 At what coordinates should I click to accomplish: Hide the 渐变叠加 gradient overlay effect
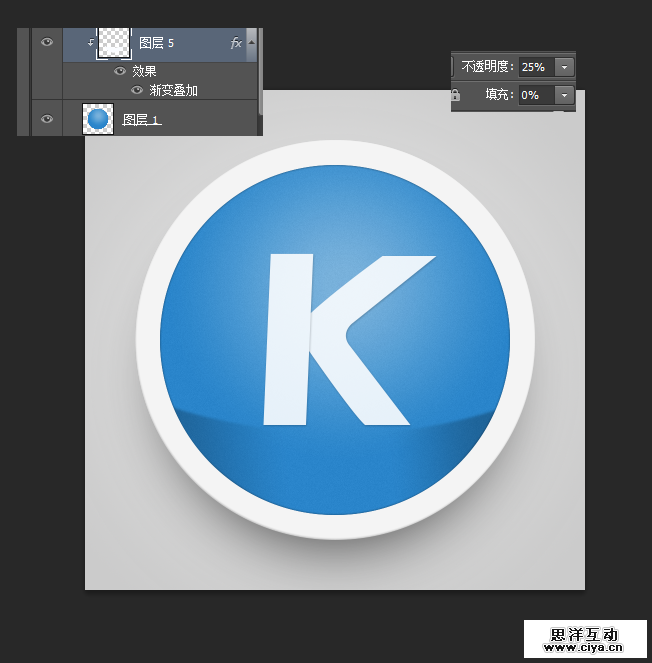pyautogui.click(x=137, y=90)
